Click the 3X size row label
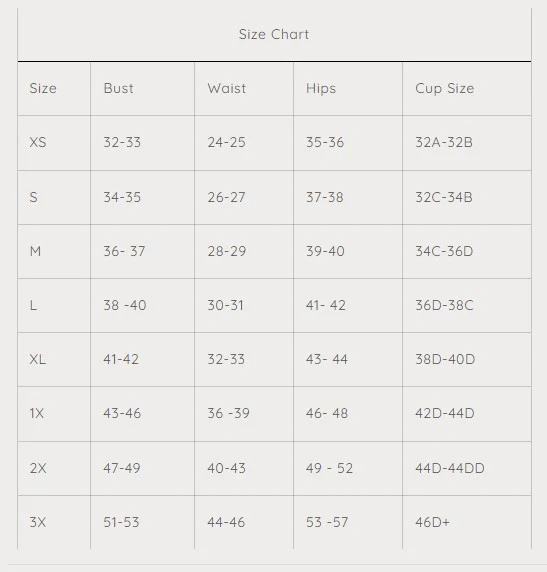This screenshot has width=547, height=572. 38,522
